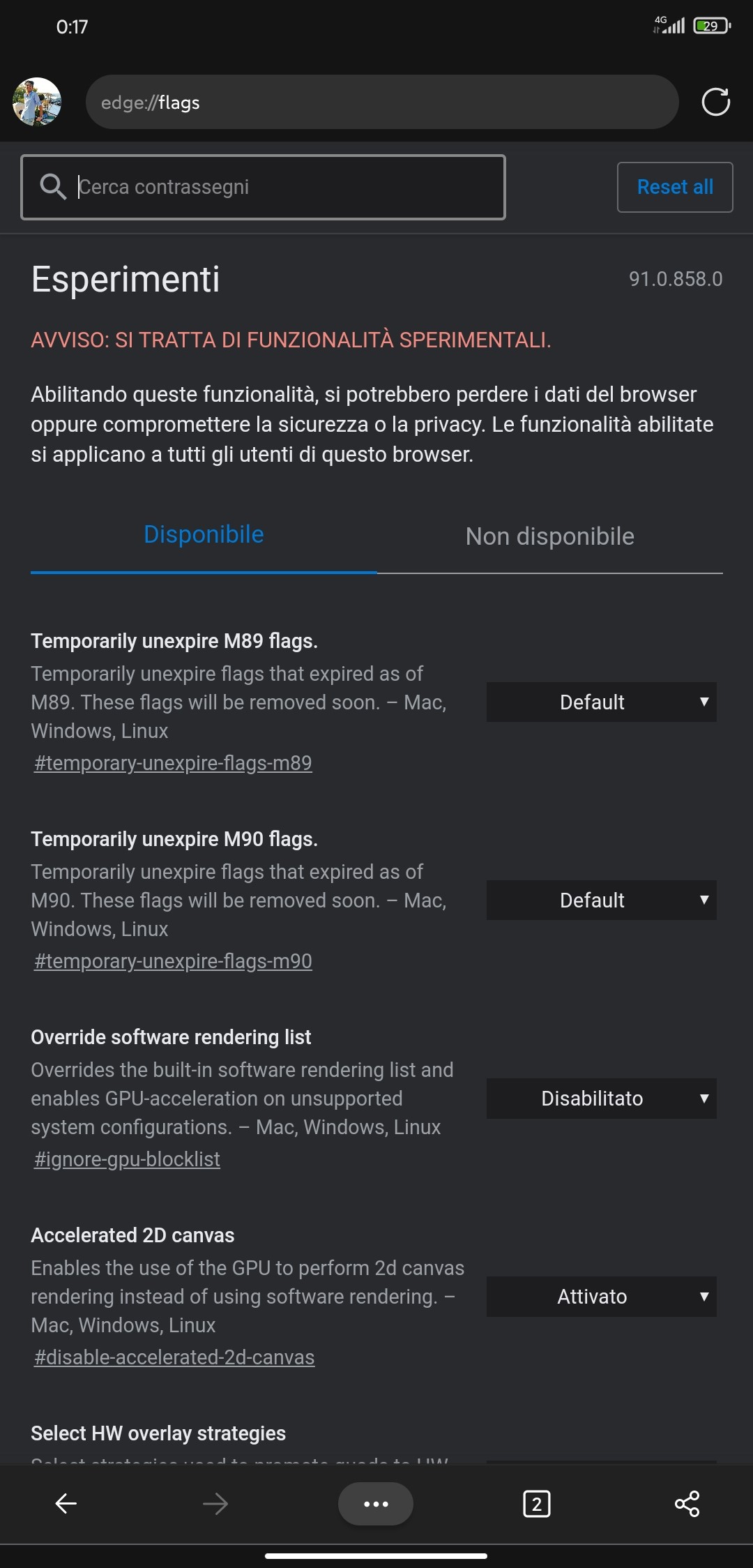Open the #temporary-unexpire-flags-m89 link

[x=173, y=763]
